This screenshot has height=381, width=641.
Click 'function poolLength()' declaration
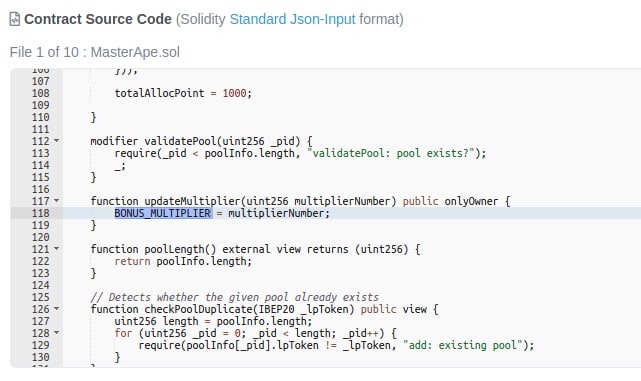[x=153, y=249]
